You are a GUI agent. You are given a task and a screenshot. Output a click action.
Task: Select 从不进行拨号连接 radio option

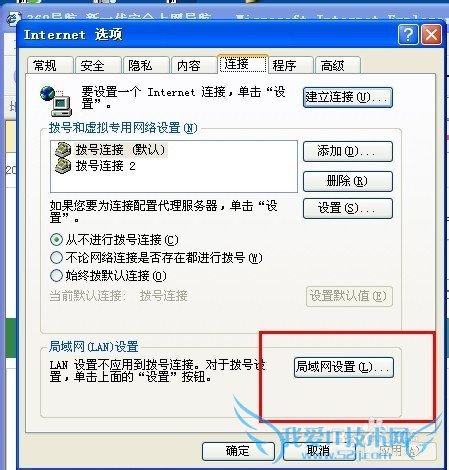[56, 240]
